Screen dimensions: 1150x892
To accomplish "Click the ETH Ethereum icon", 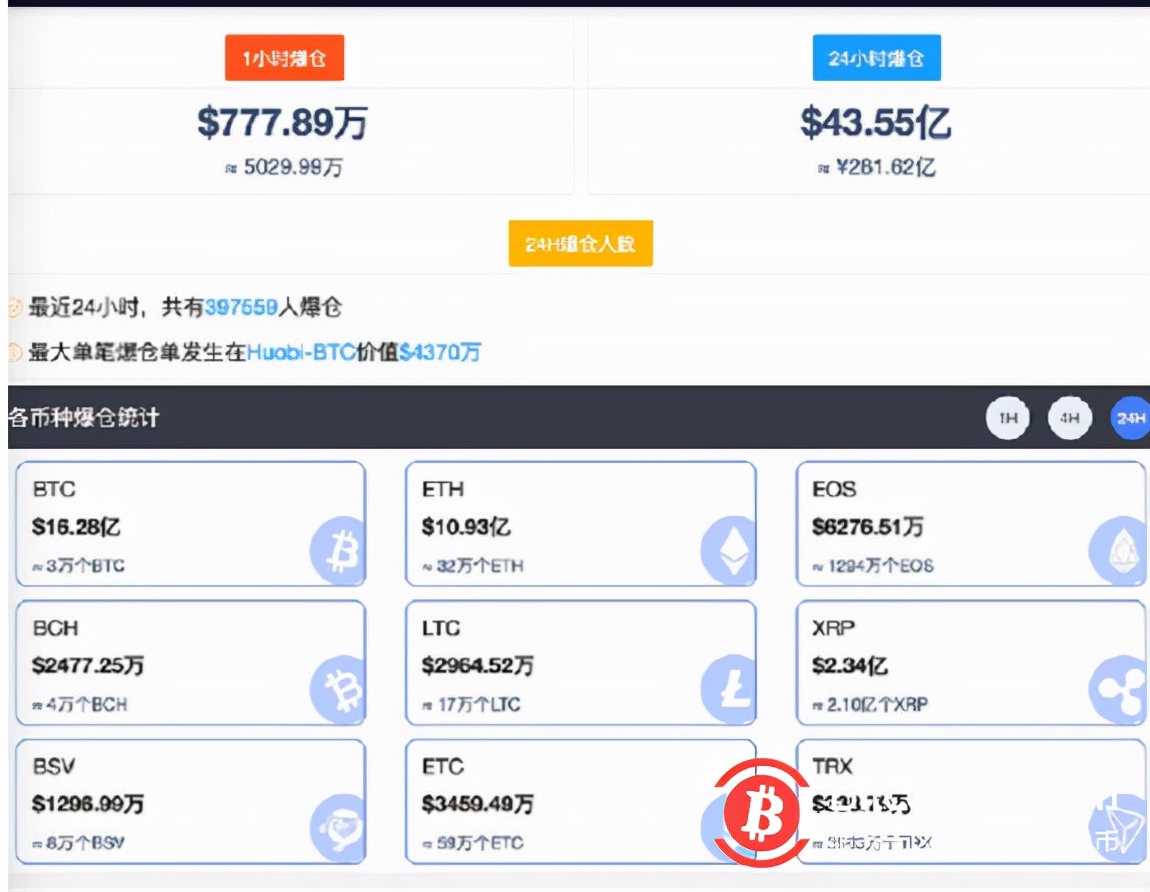I will [731, 548].
